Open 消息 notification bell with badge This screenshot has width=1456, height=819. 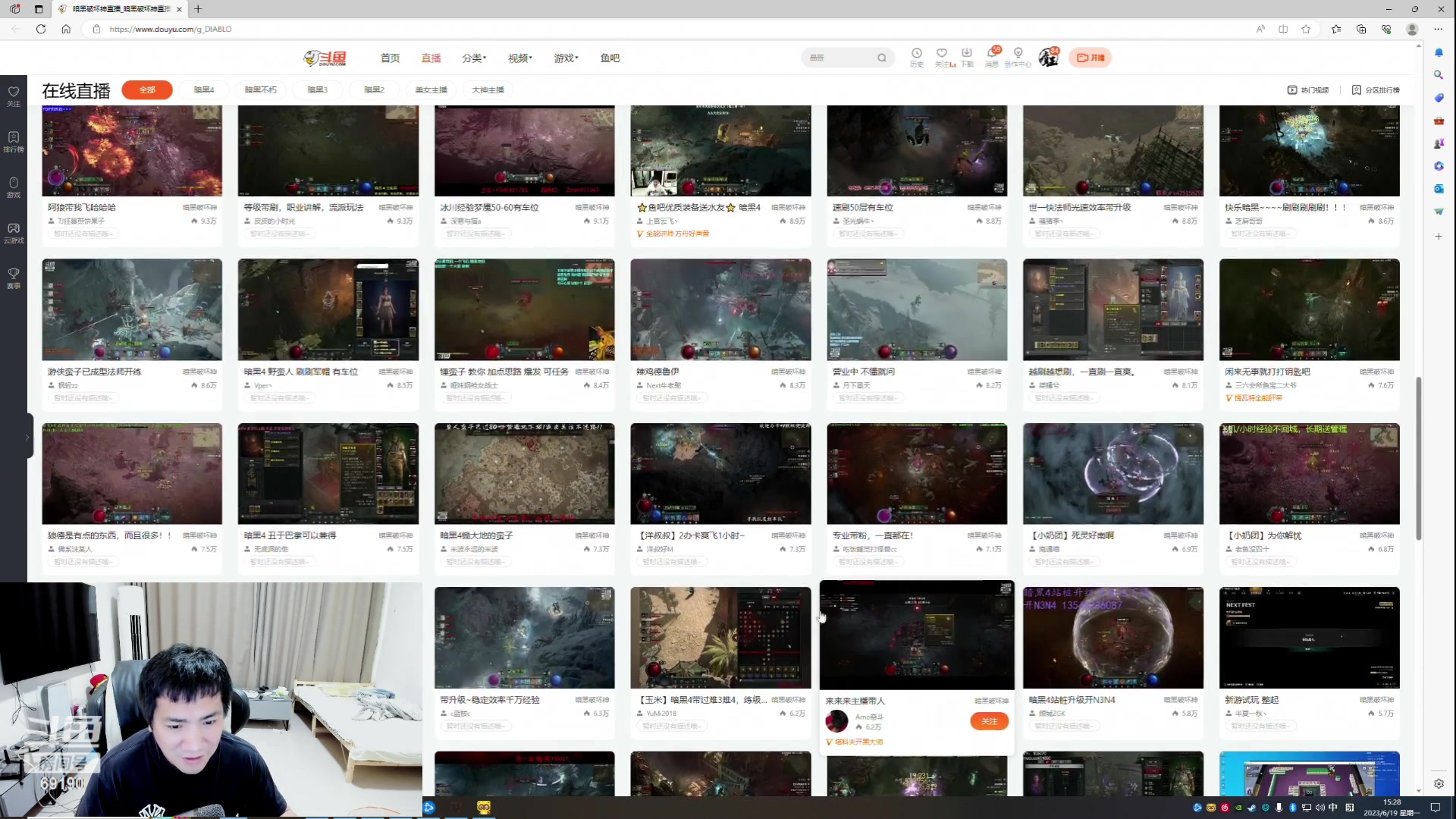tap(992, 57)
